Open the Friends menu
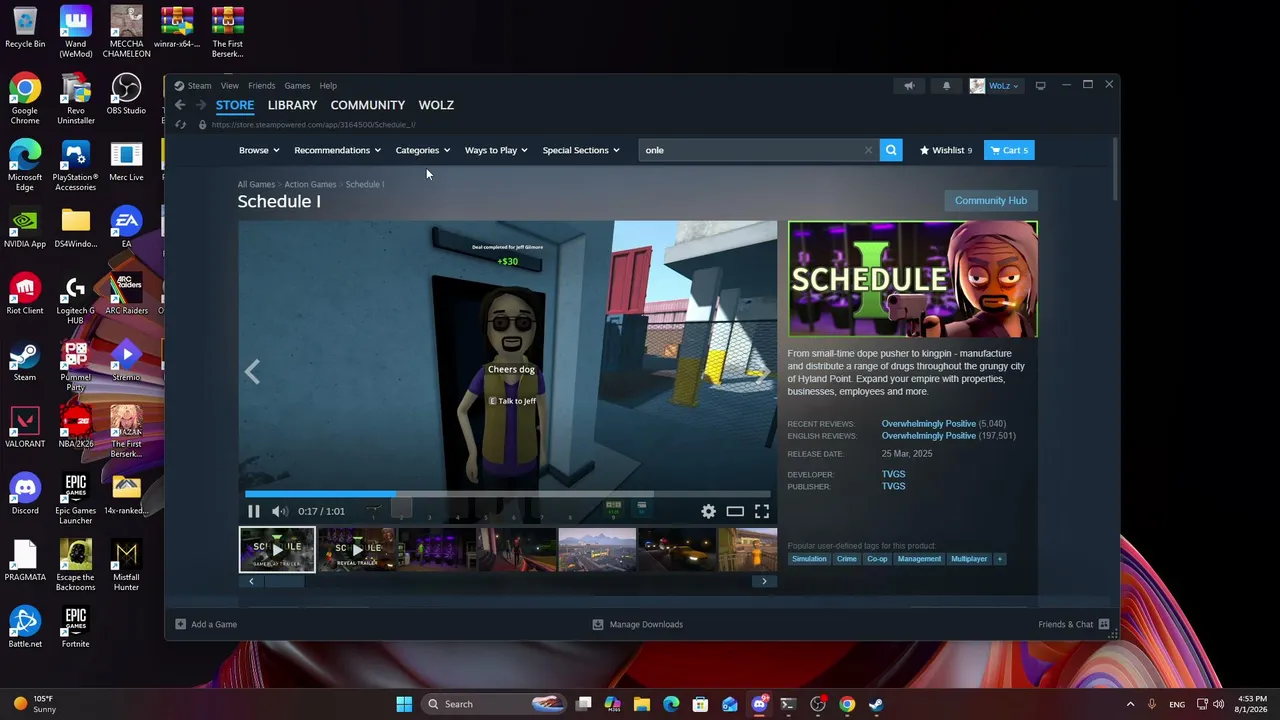The image size is (1280, 720). (262, 86)
